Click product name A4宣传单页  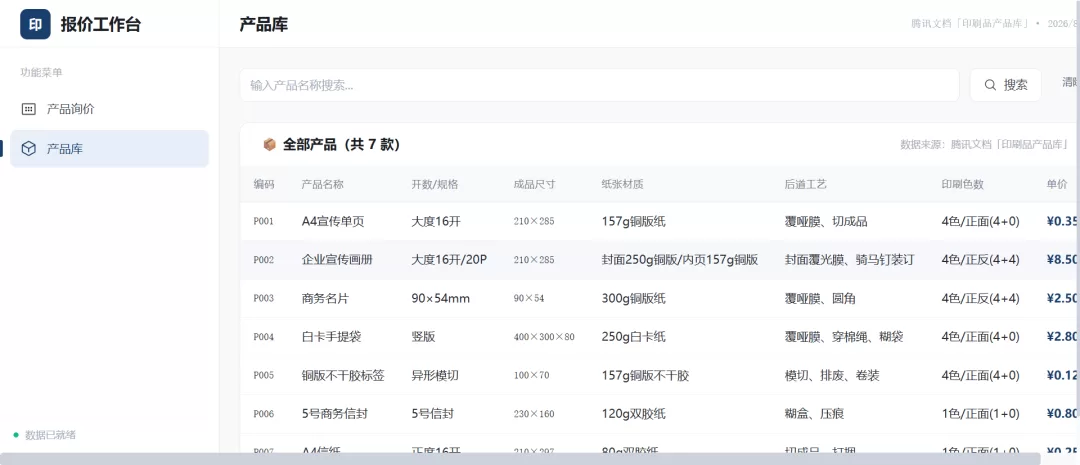tap(333, 222)
